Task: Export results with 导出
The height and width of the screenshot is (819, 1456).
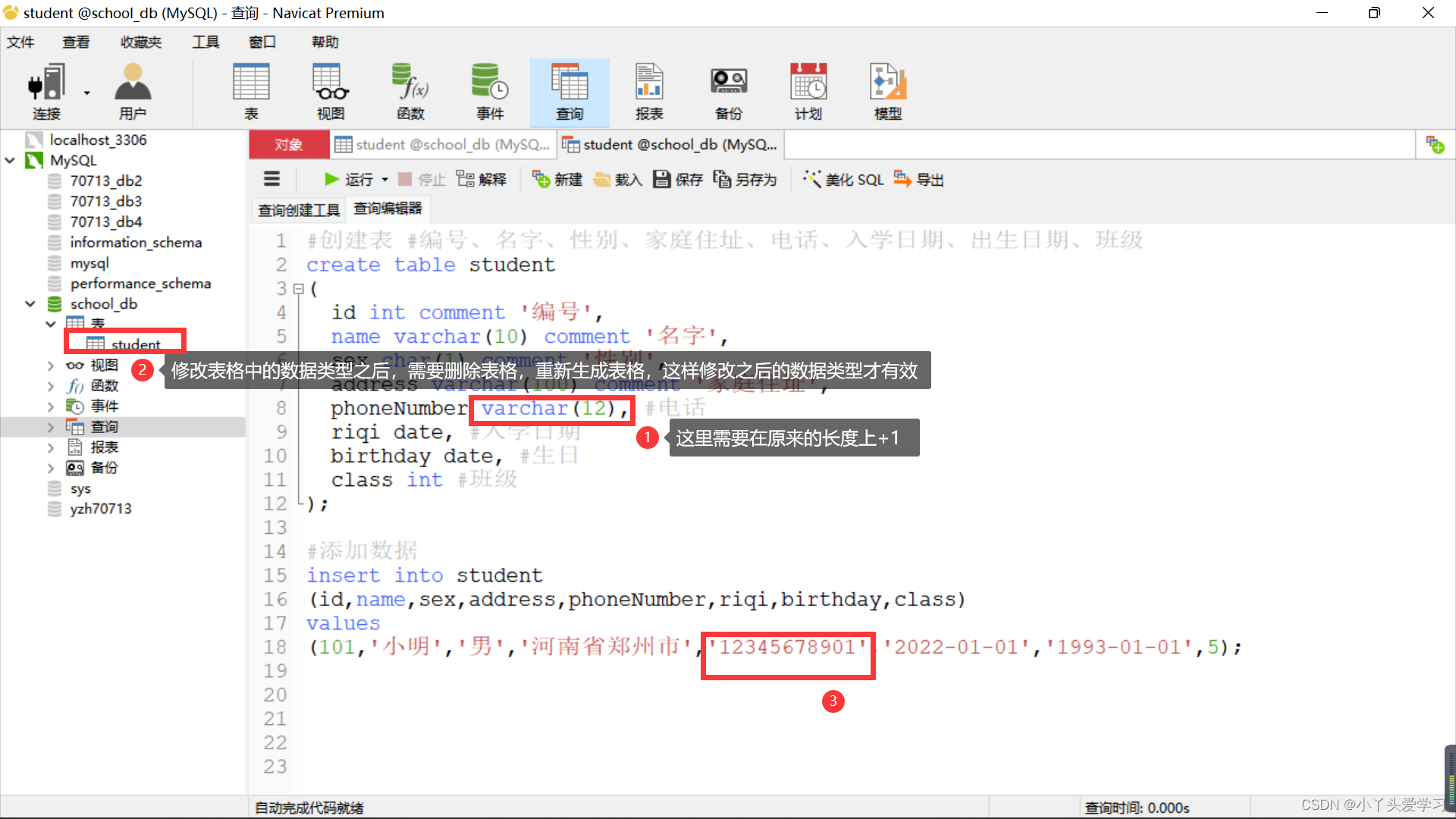Action: [x=918, y=179]
